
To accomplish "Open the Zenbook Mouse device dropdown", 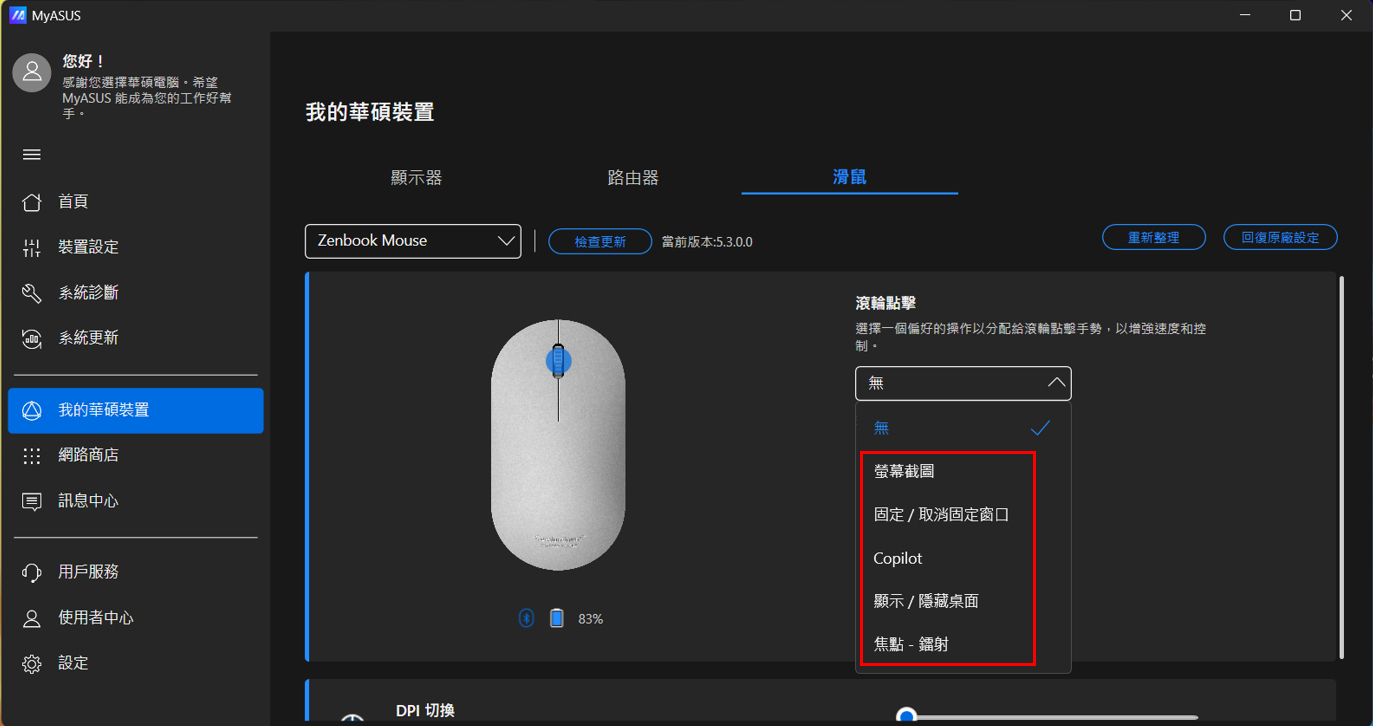I will [413, 241].
